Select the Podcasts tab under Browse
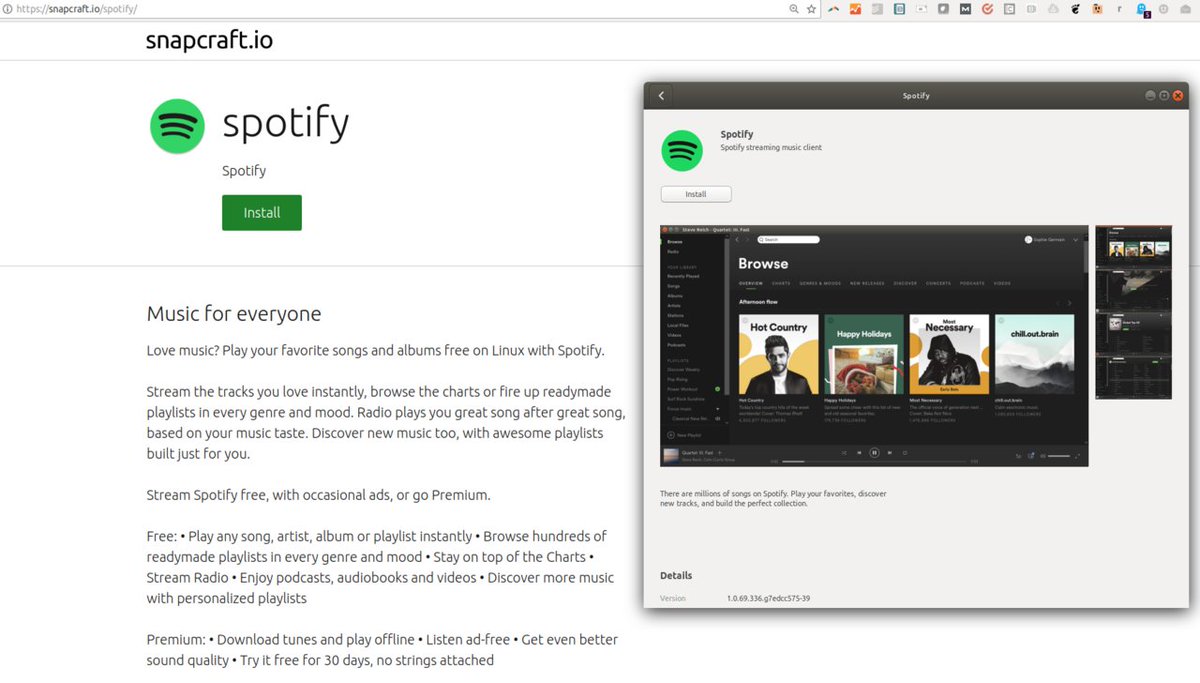This screenshot has width=1200, height=683. coord(972,283)
